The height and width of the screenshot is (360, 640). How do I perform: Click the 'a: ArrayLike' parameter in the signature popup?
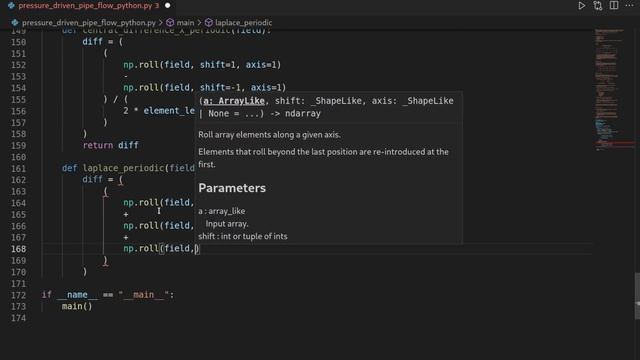(x=234, y=101)
